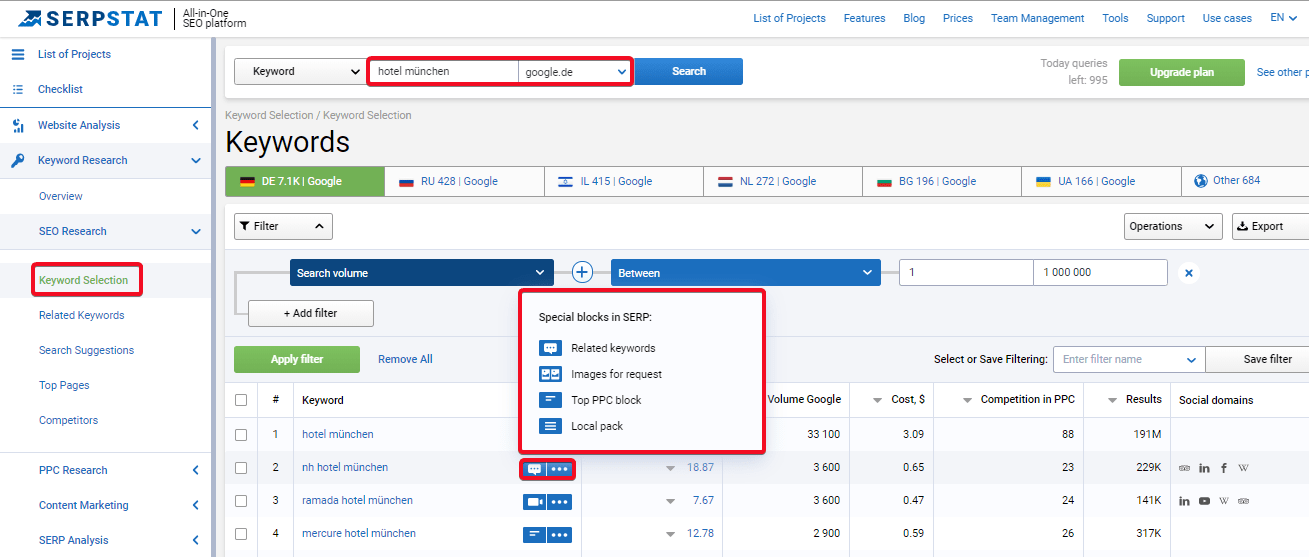Viewport: 1309px width, 557px height.
Task: Click YouTube icon in ramada hotel münchen row
Action: pos(1204,501)
